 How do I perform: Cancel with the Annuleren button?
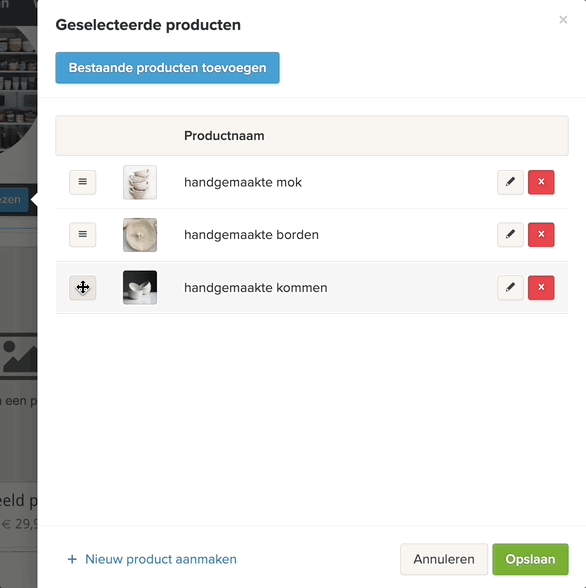point(444,559)
